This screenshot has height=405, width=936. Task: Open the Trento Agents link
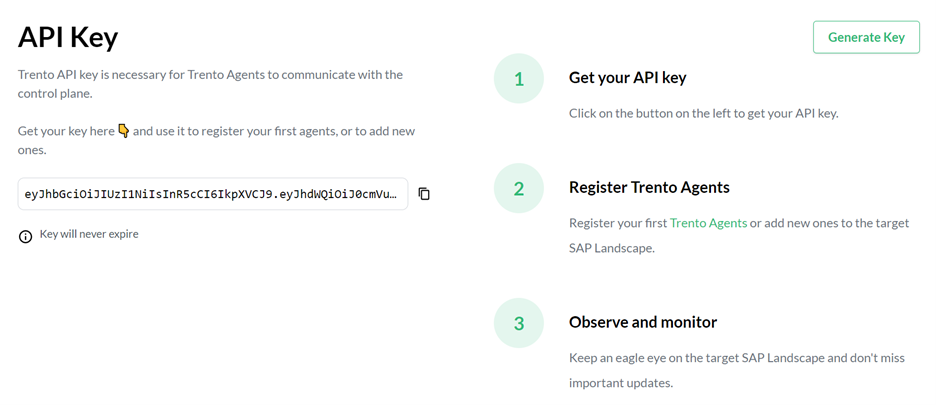point(708,223)
